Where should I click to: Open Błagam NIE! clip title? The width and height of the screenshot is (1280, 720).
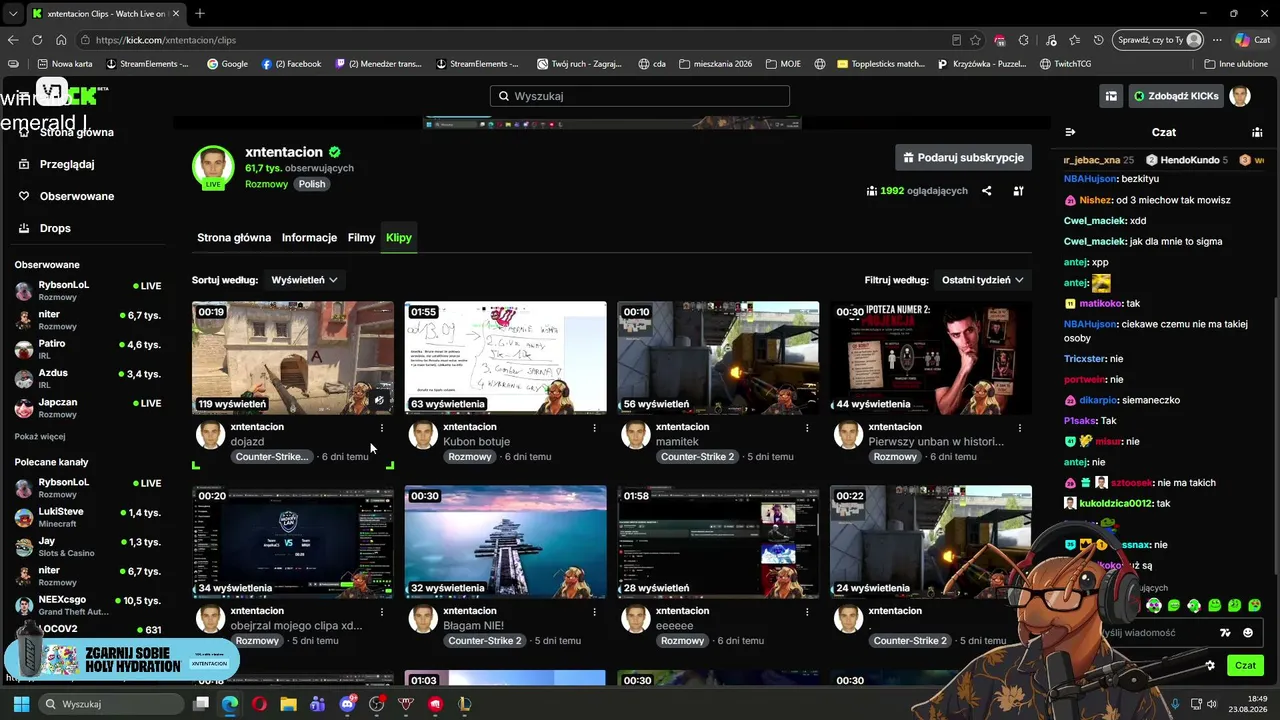[473, 626]
